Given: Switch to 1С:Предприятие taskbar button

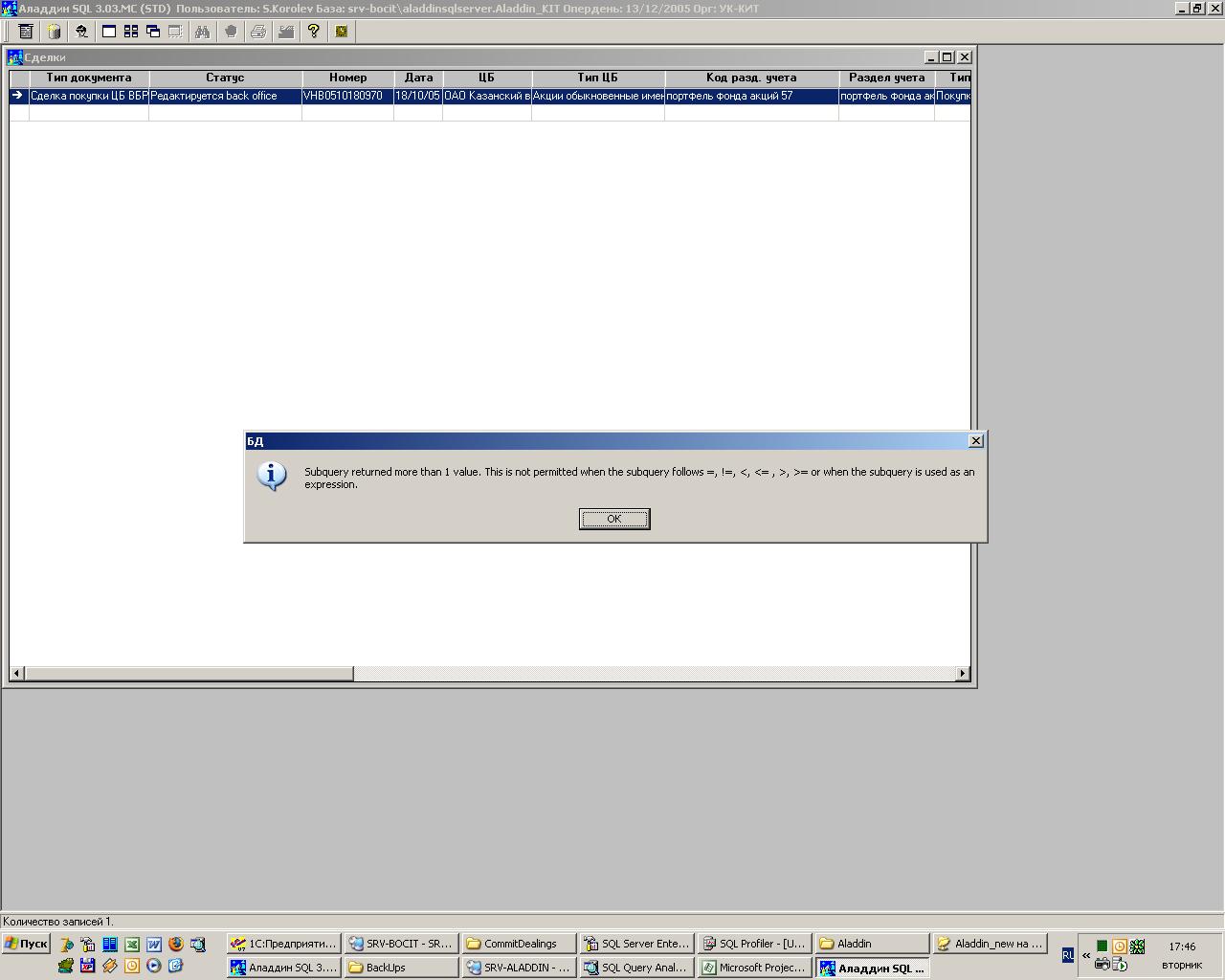Looking at the screenshot, I should [x=283, y=944].
